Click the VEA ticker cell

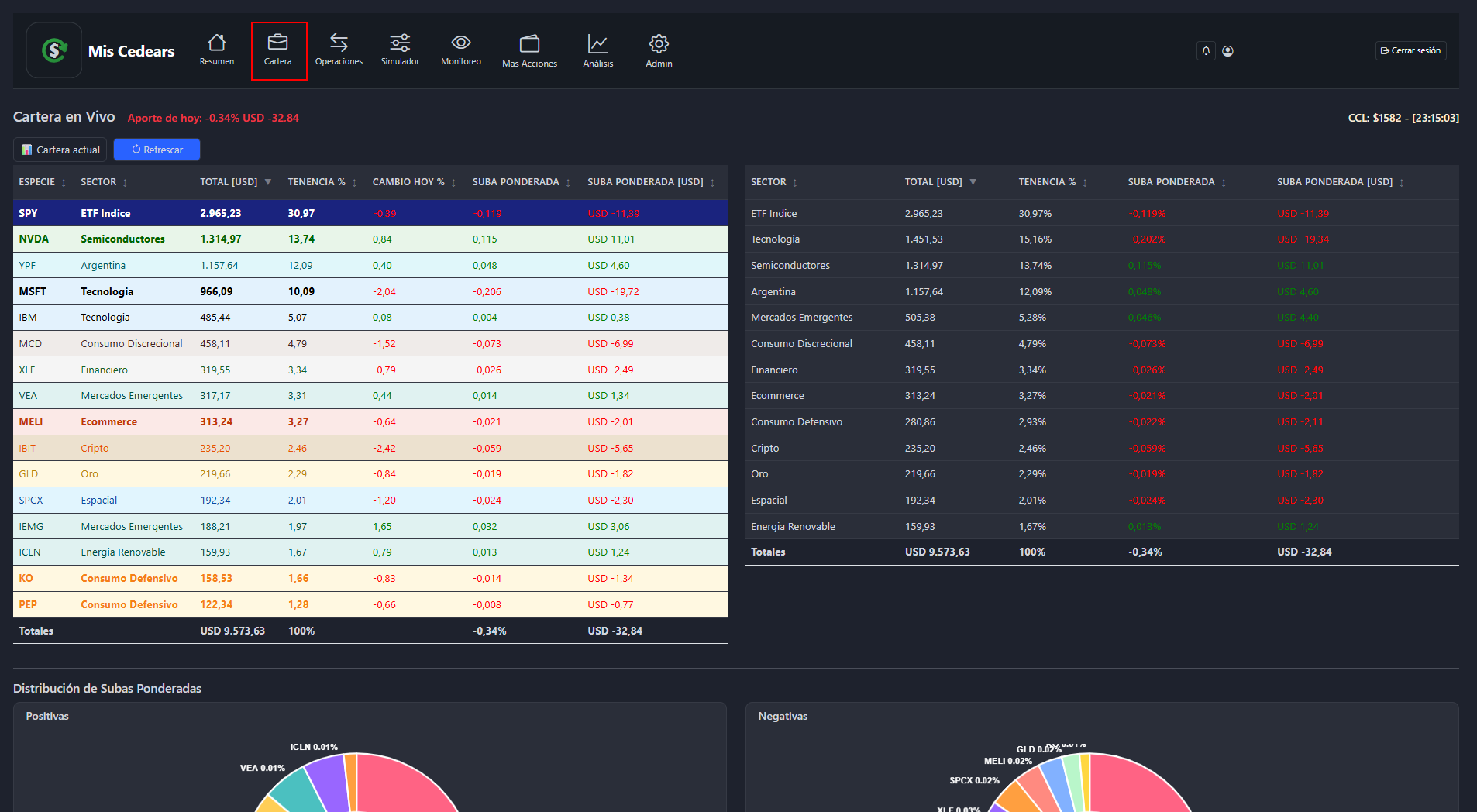pyautogui.click(x=28, y=395)
